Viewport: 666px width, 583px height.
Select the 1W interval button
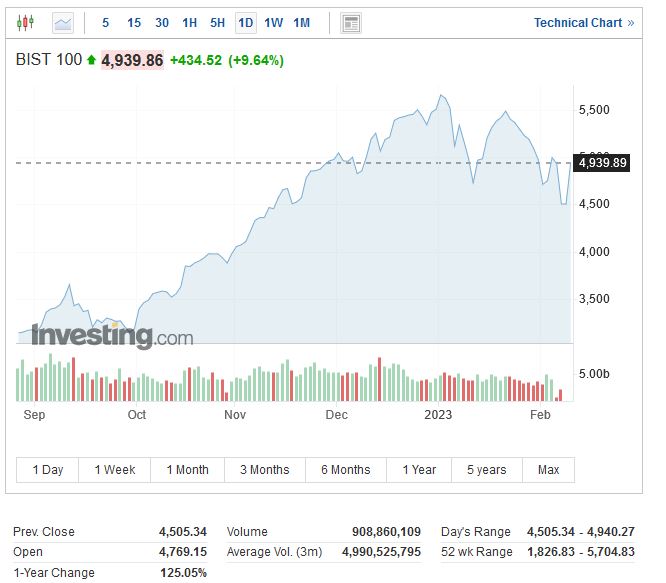(x=273, y=22)
